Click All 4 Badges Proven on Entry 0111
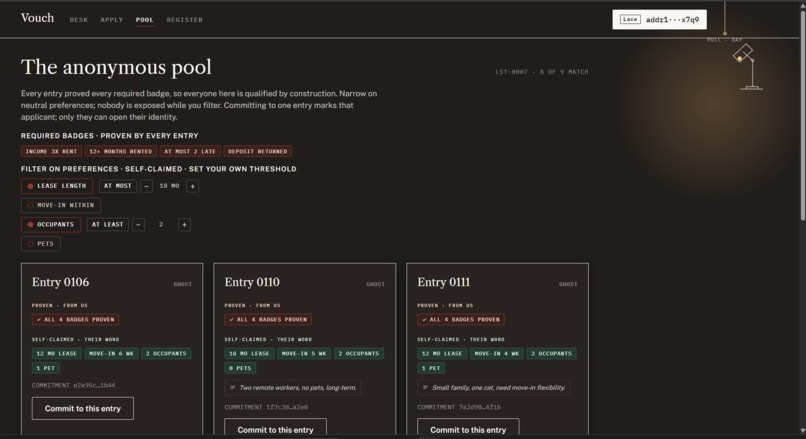The height and width of the screenshot is (439, 806). [x=461, y=320]
